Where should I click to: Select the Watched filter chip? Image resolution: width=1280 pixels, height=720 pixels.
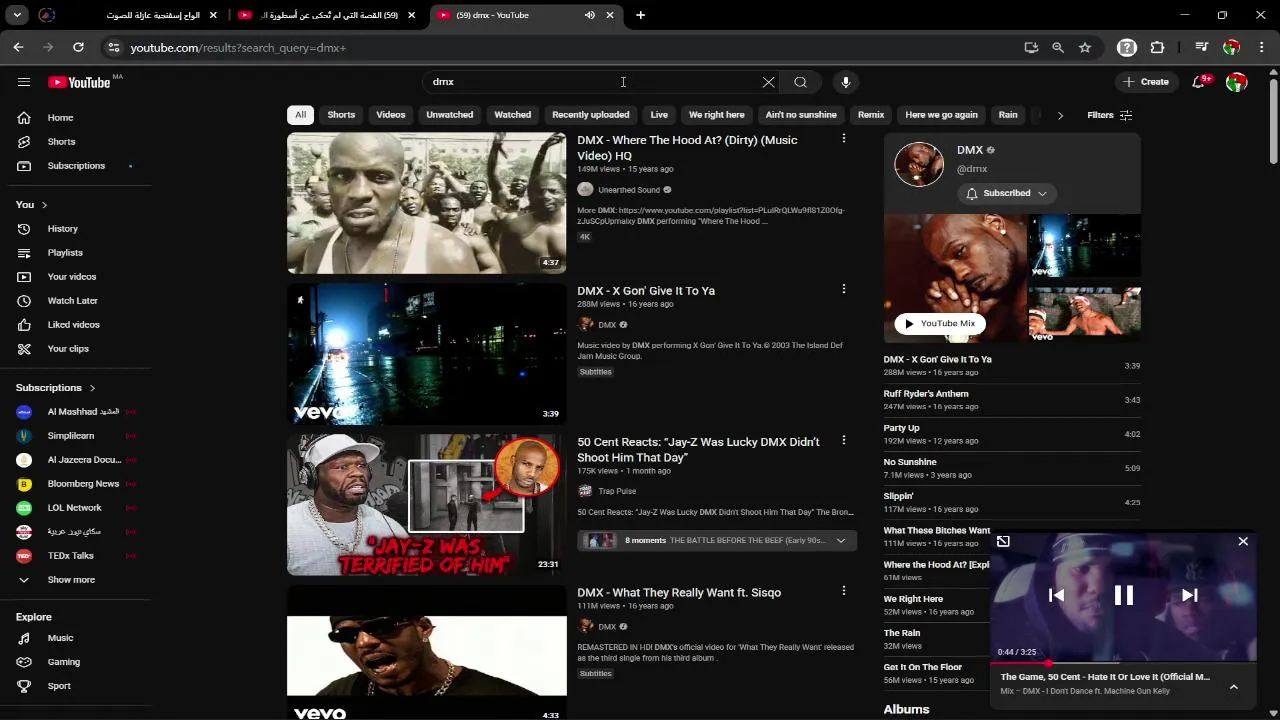pos(512,115)
